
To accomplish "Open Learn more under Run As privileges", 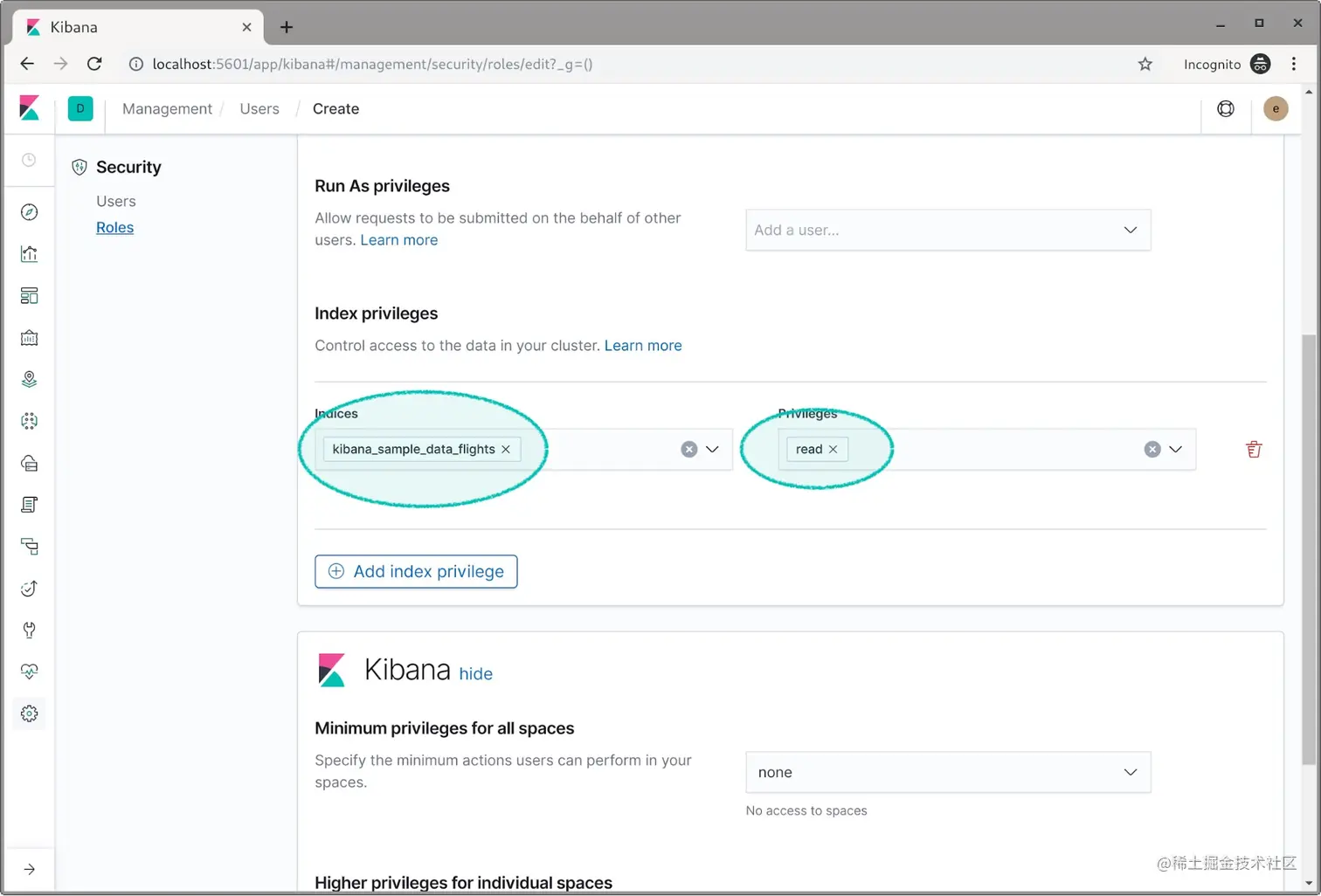I will [399, 240].
